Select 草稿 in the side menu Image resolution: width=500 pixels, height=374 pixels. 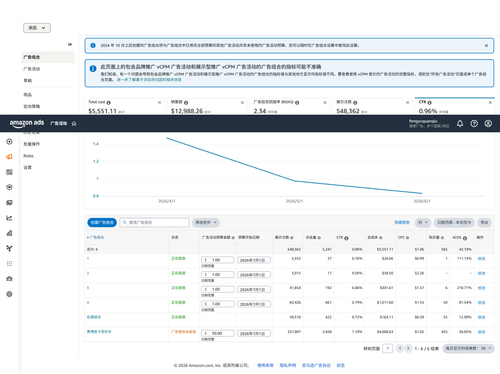[x=28, y=80]
